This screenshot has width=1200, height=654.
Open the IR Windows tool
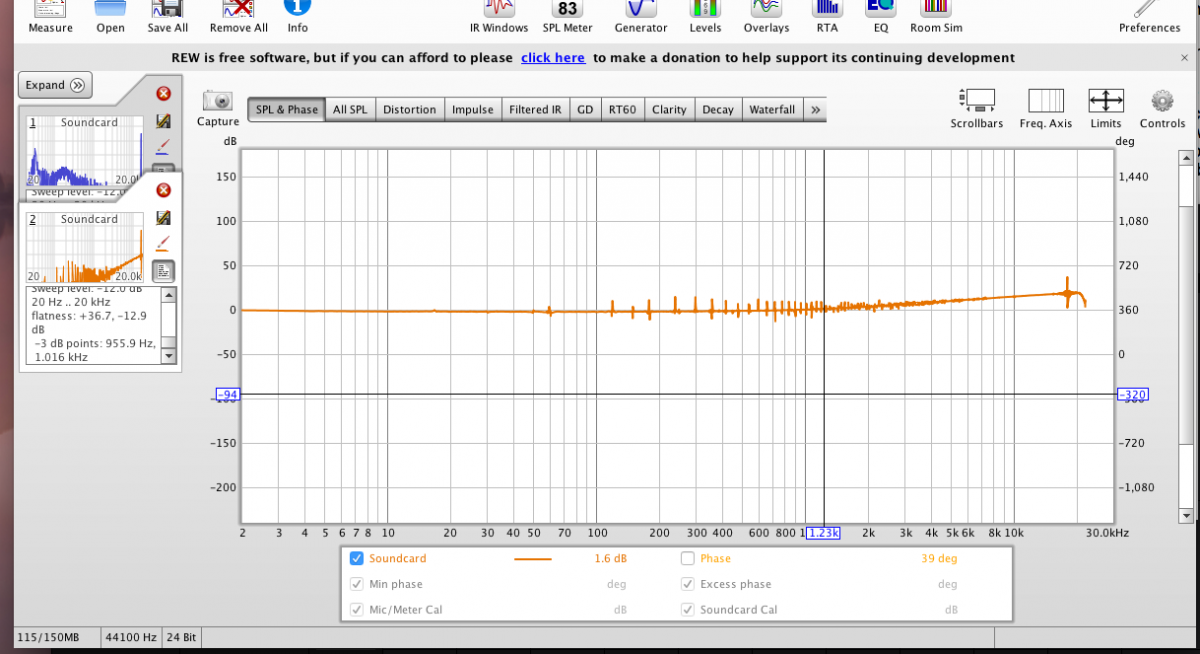499,9
